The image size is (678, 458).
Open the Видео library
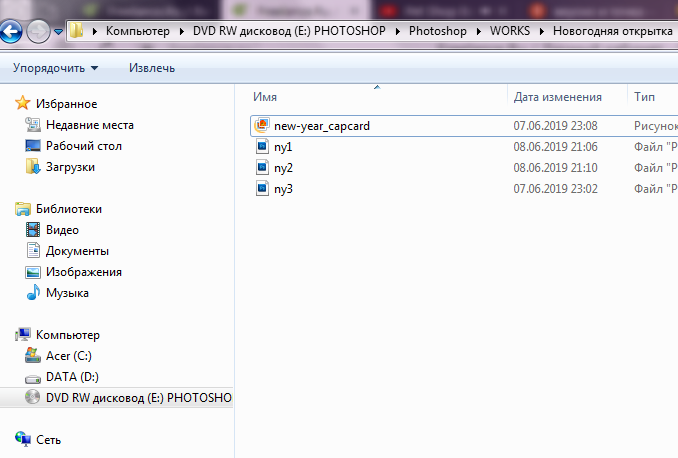[x=62, y=230]
